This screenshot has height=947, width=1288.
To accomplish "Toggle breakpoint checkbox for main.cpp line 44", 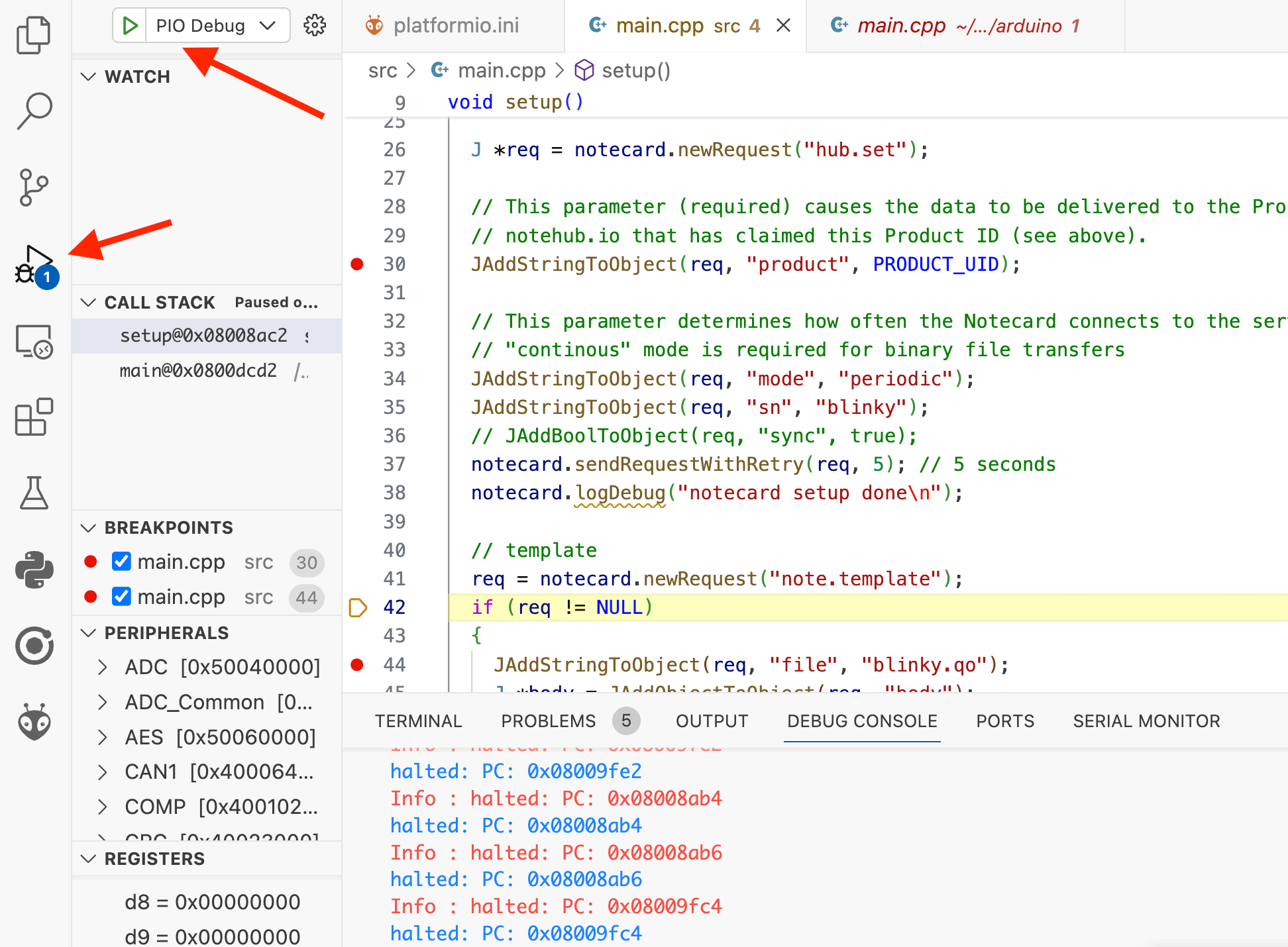I will click(121, 597).
